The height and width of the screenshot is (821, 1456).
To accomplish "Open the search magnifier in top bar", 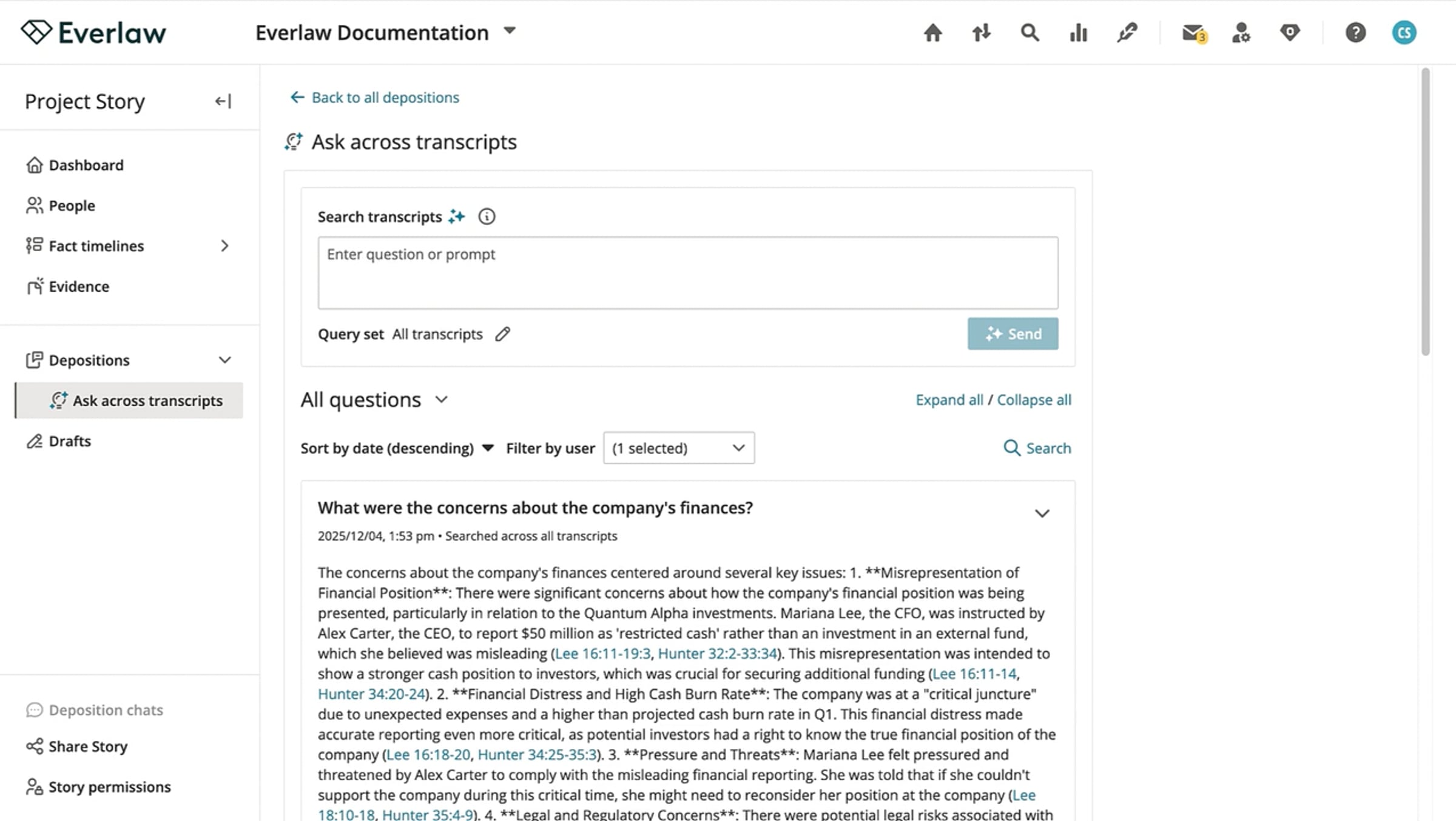I will coord(1030,33).
